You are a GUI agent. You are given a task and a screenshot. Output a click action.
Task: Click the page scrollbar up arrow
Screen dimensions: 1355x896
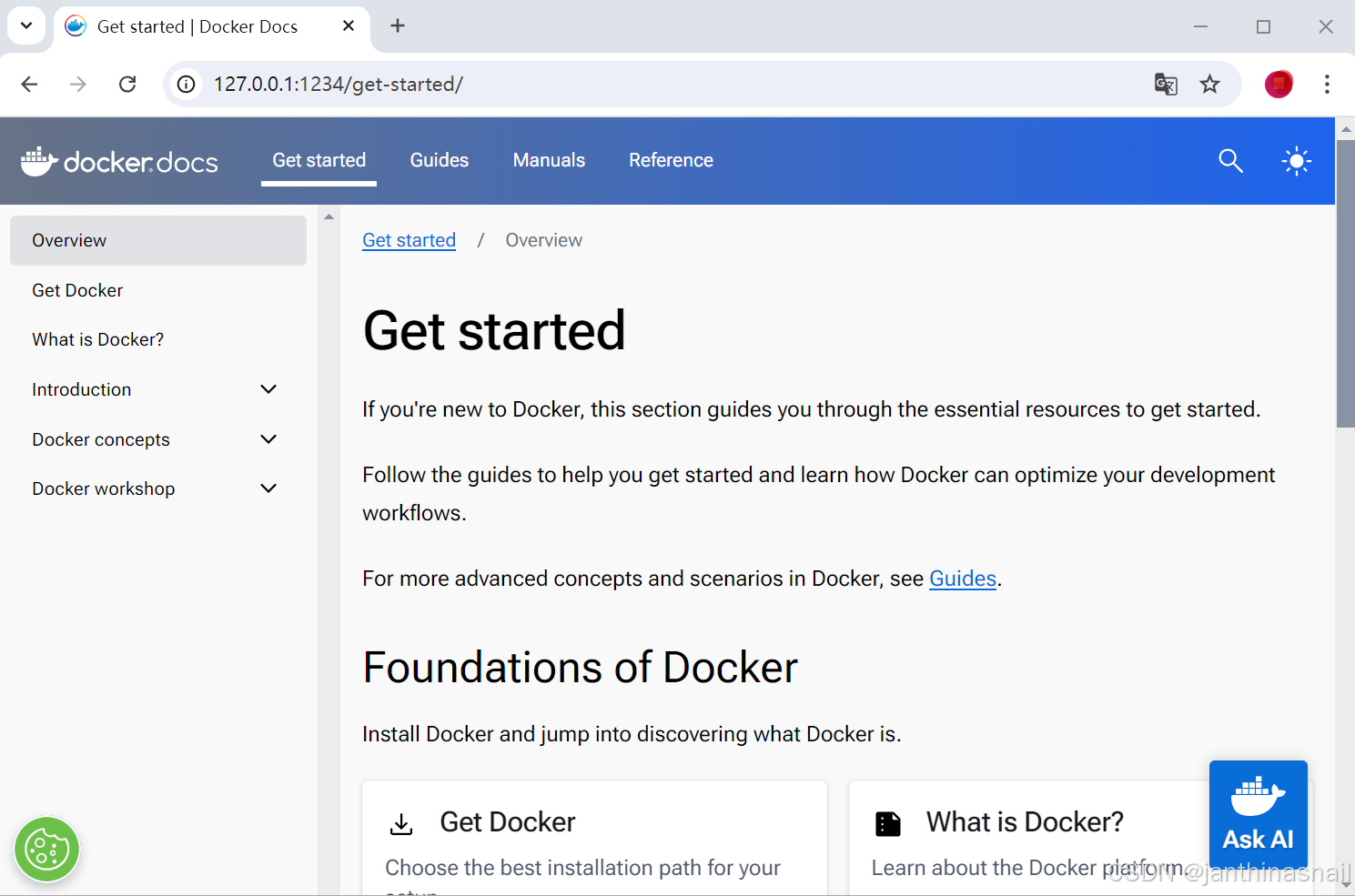click(1346, 128)
